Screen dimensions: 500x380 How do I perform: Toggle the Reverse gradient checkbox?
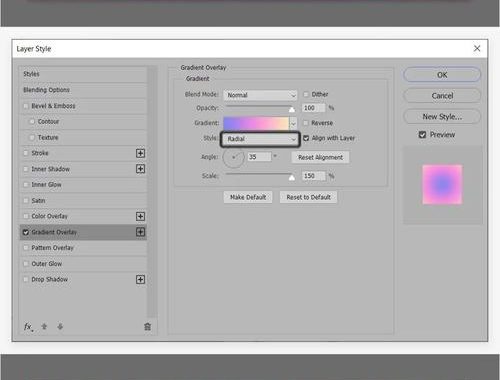click(x=306, y=123)
